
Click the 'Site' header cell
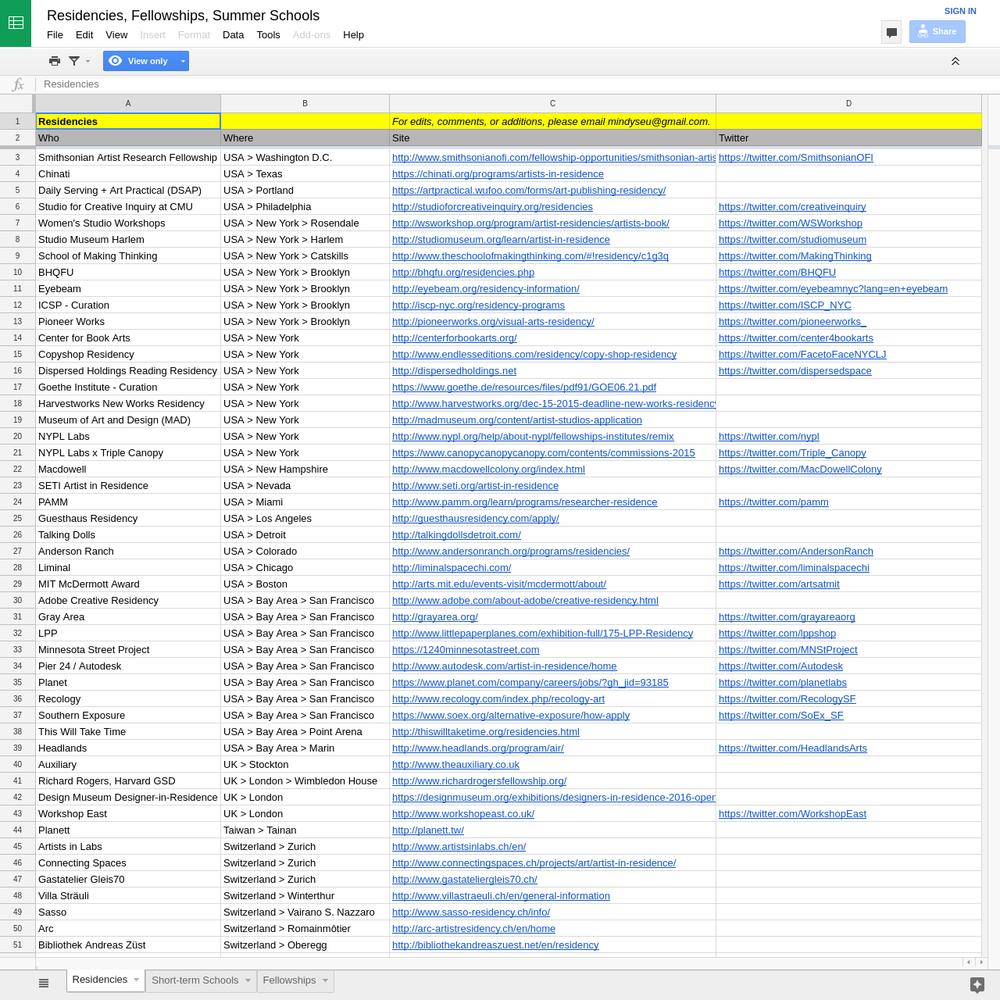552,138
